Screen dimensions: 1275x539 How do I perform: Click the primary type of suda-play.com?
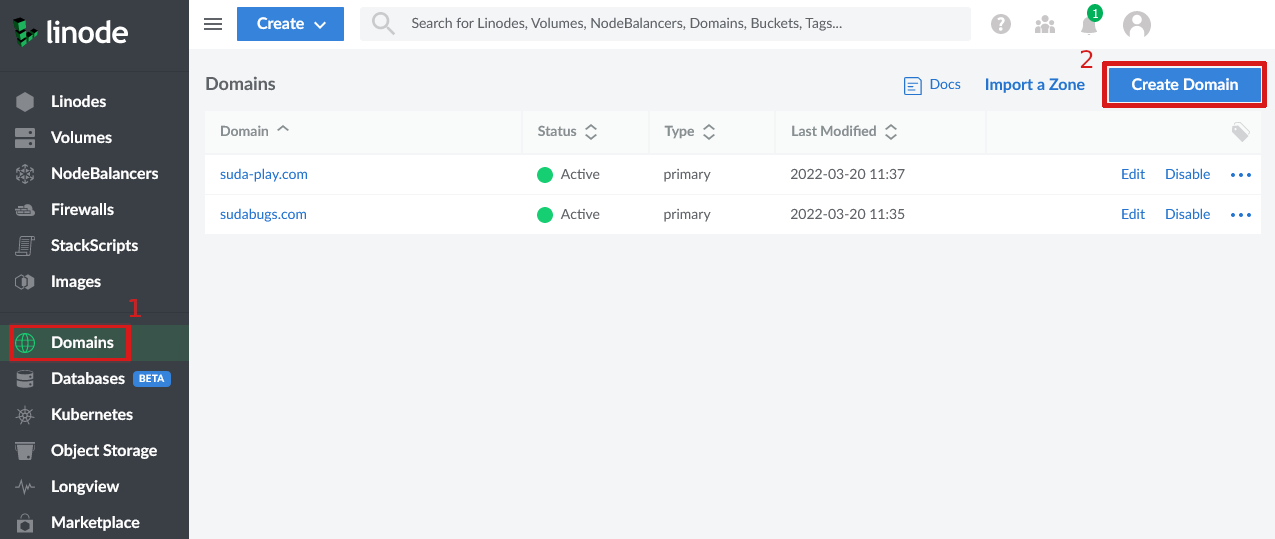pyautogui.click(x=687, y=174)
